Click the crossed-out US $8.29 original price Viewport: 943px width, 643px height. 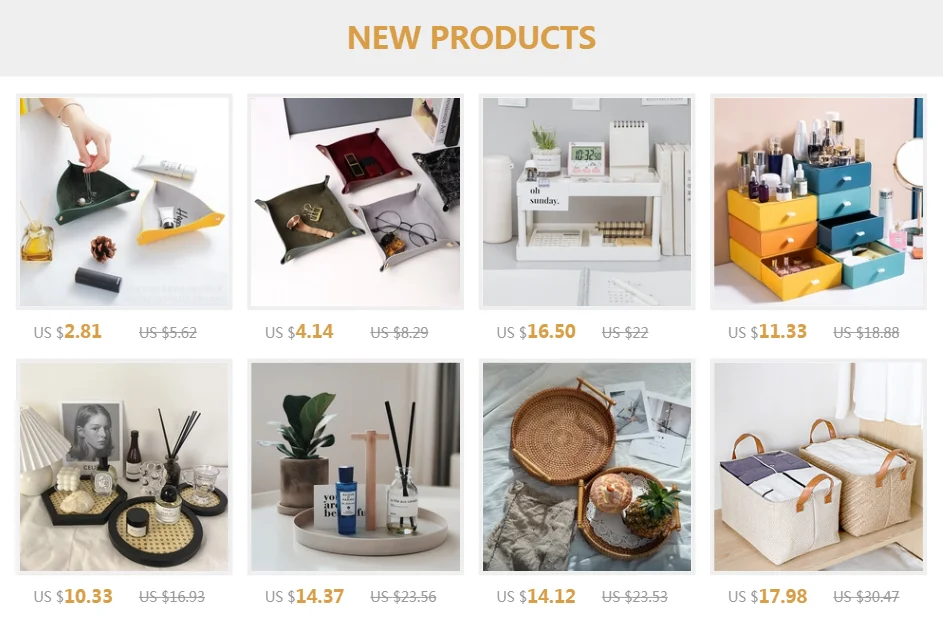coord(399,333)
